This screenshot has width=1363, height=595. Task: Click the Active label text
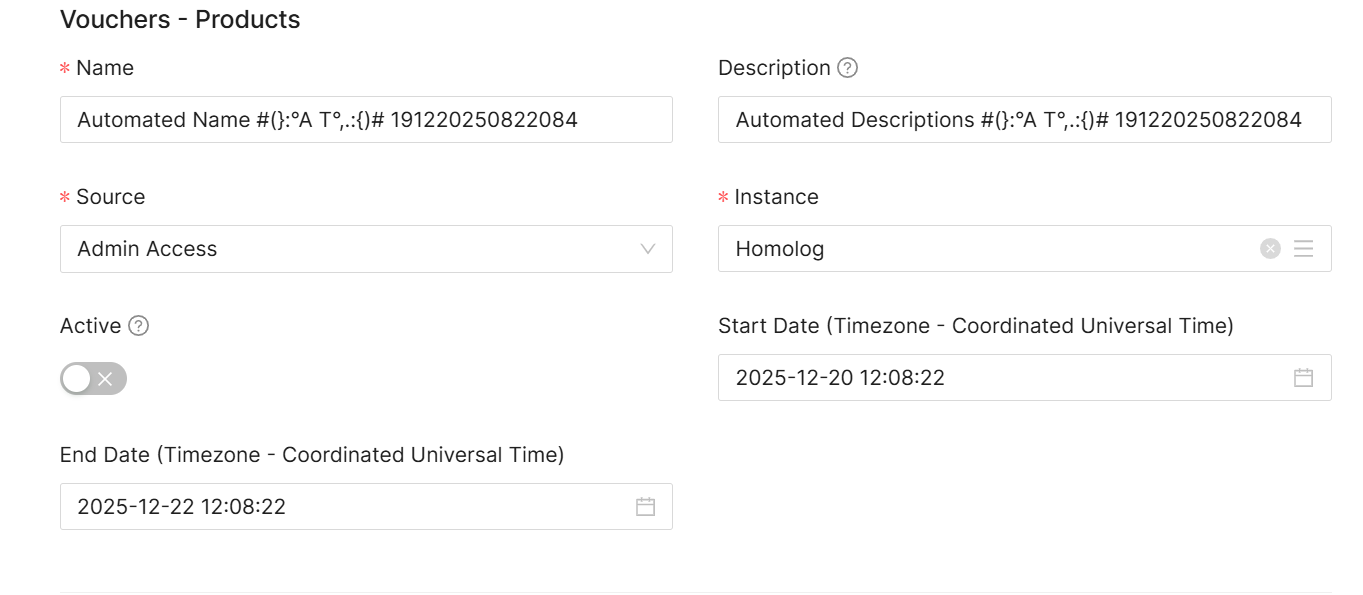[x=90, y=326]
